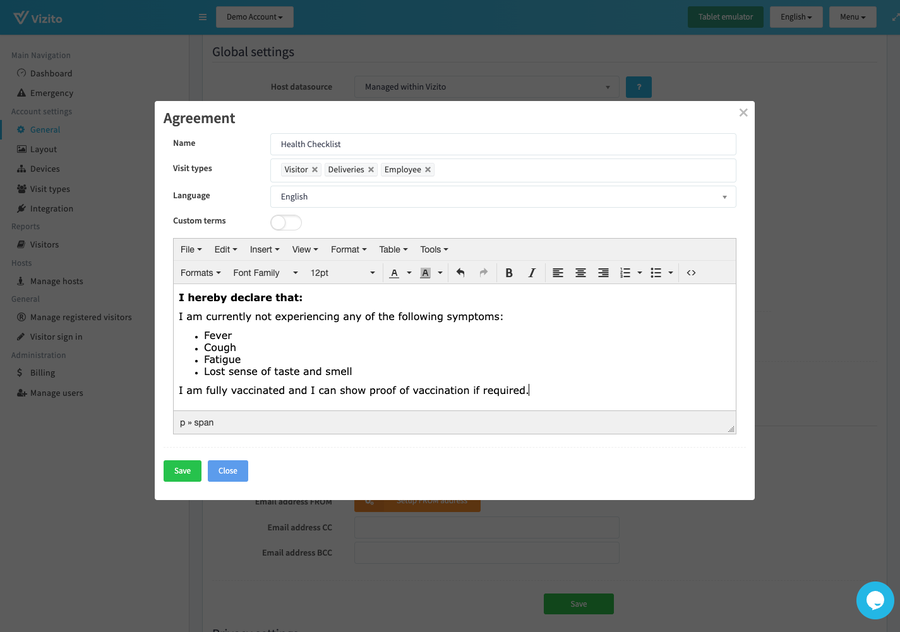Click the undo arrow in editor
900x632 pixels.
pyautogui.click(x=460, y=273)
